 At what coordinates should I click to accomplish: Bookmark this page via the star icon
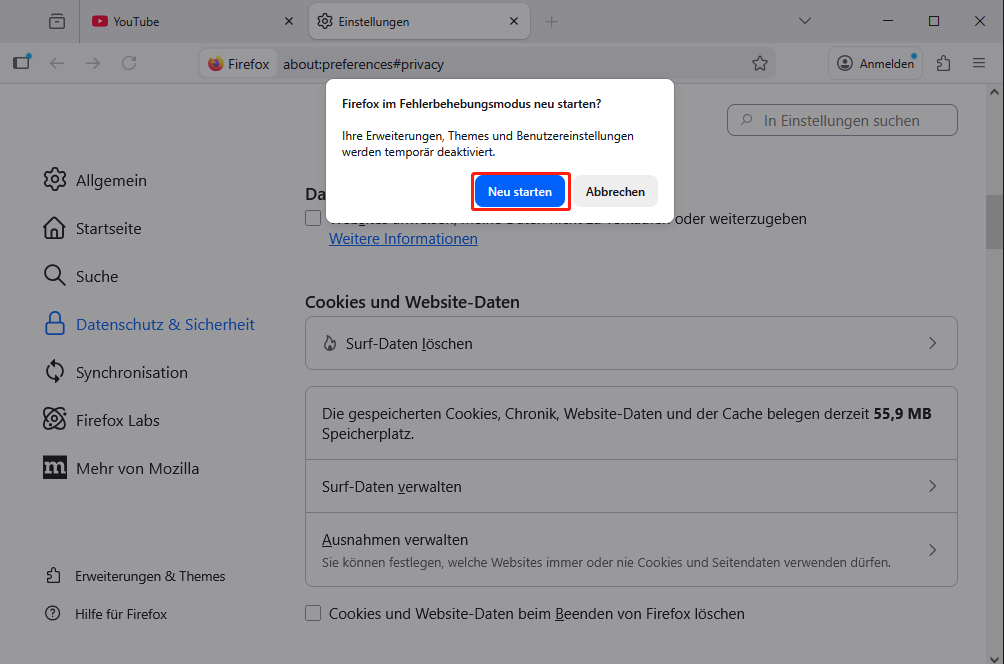pos(760,62)
